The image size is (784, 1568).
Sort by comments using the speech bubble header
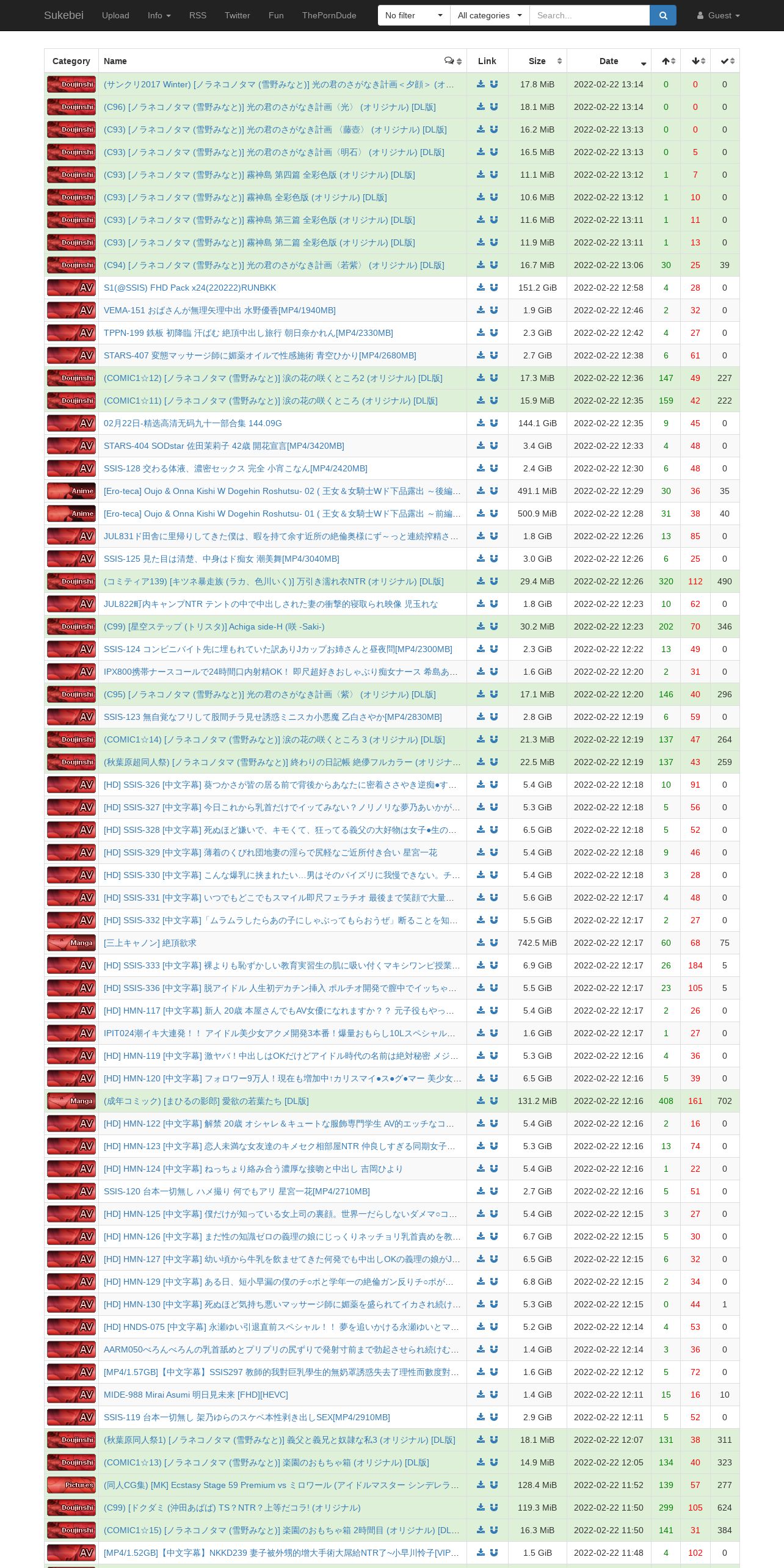click(453, 61)
